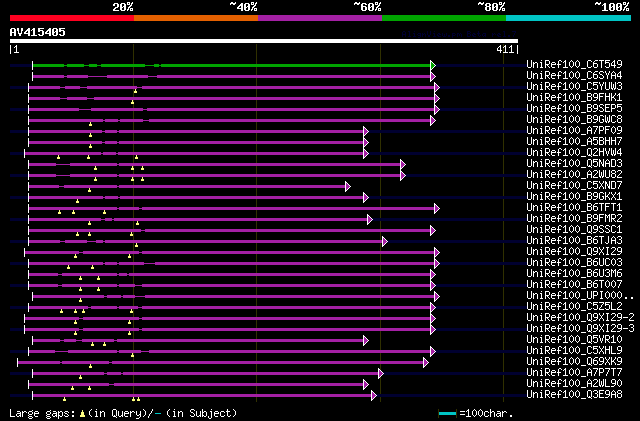Click the yellow gap marker under B9FHK1 alignment
Viewport: 640px width, 421px height.
(x=132, y=102)
